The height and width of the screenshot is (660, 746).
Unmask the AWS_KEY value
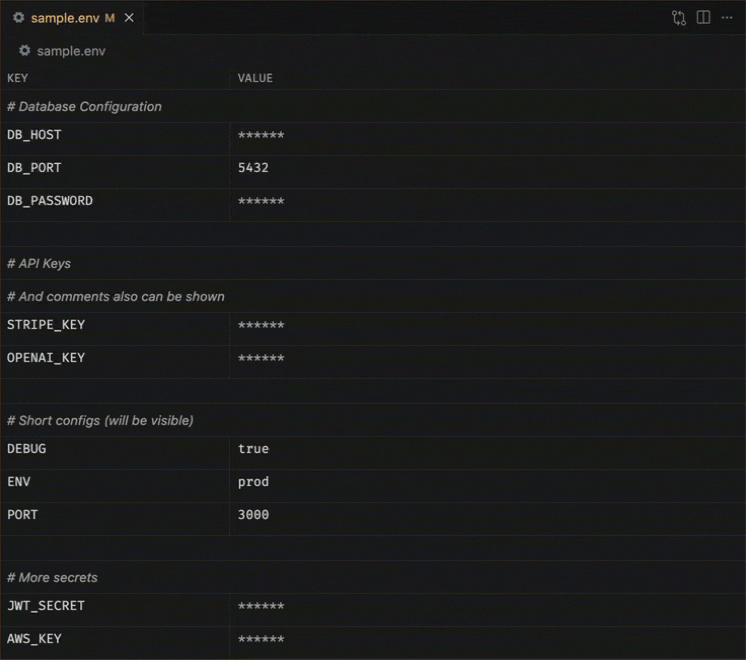261,640
